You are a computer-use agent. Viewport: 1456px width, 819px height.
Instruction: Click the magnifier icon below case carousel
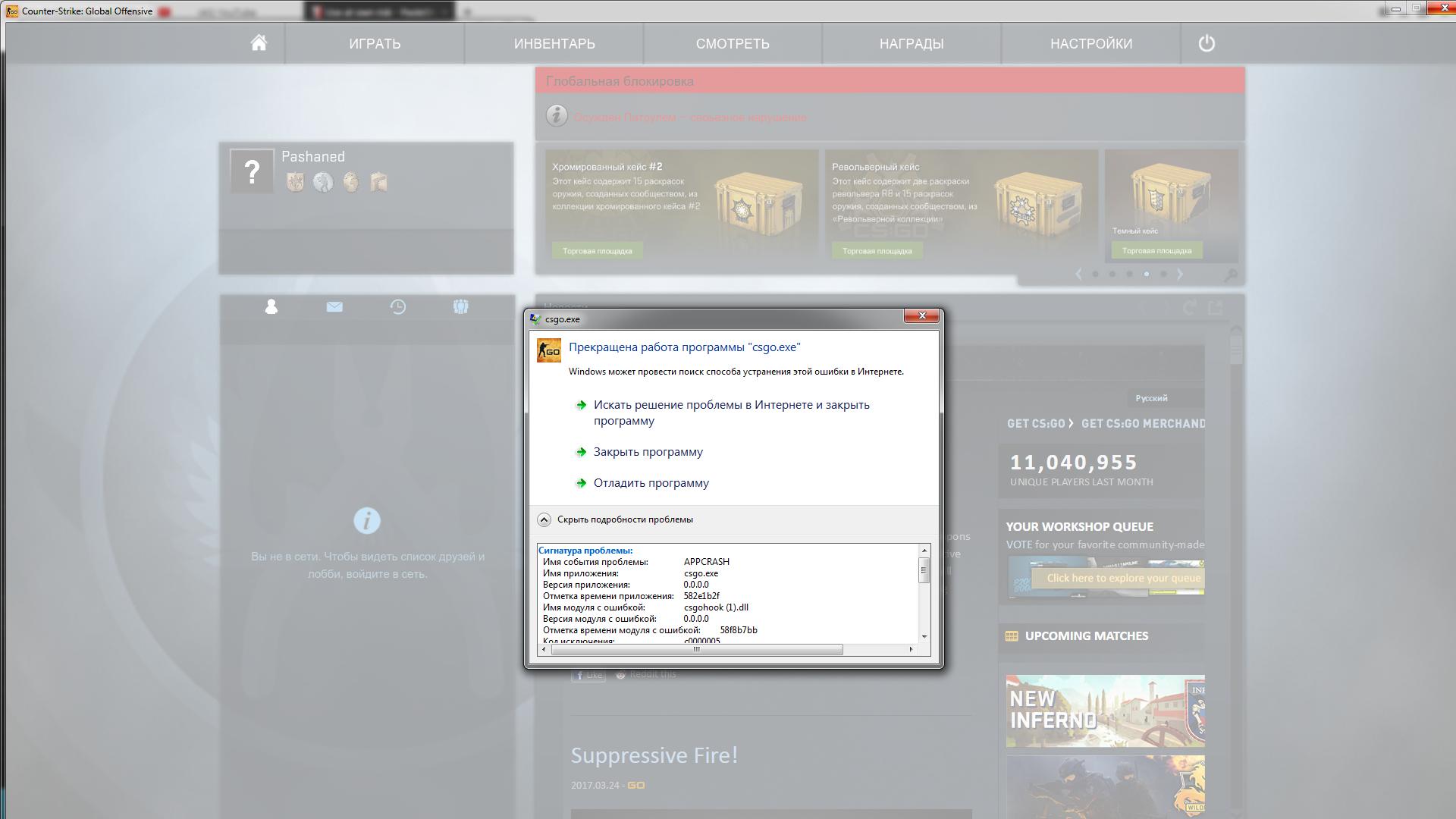[x=1230, y=275]
